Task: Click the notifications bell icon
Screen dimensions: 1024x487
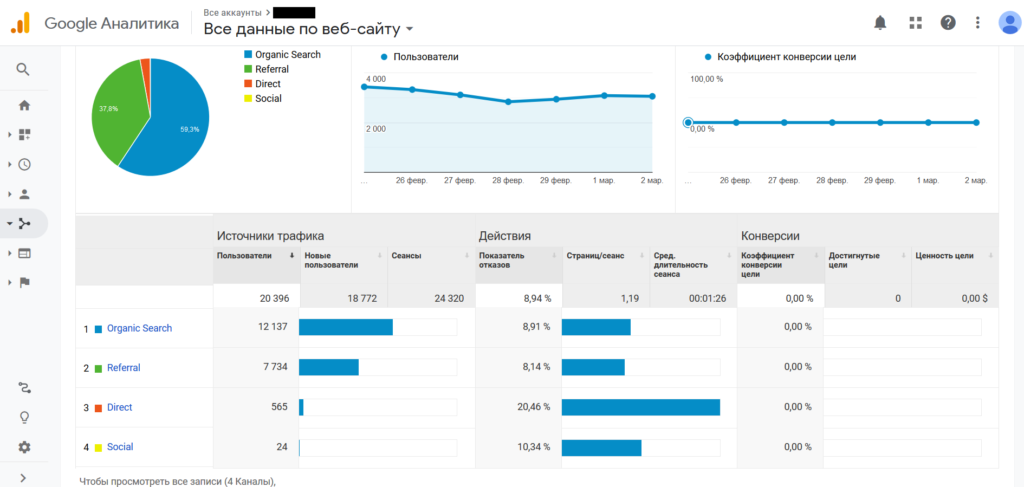Action: pyautogui.click(x=880, y=22)
